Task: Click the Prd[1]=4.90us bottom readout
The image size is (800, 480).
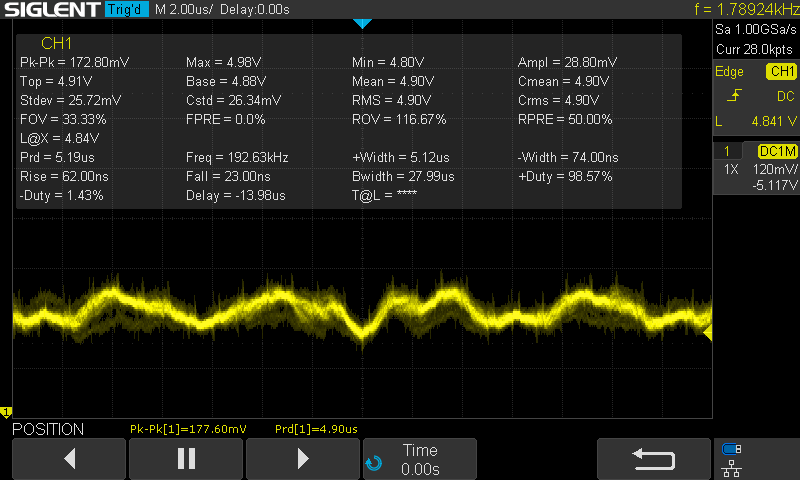Action: [316, 429]
